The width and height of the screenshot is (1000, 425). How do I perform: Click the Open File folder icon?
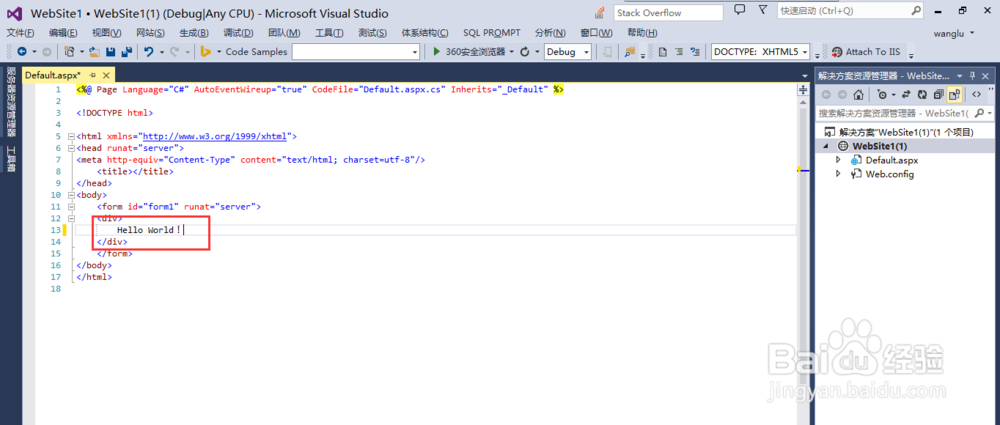pos(95,52)
